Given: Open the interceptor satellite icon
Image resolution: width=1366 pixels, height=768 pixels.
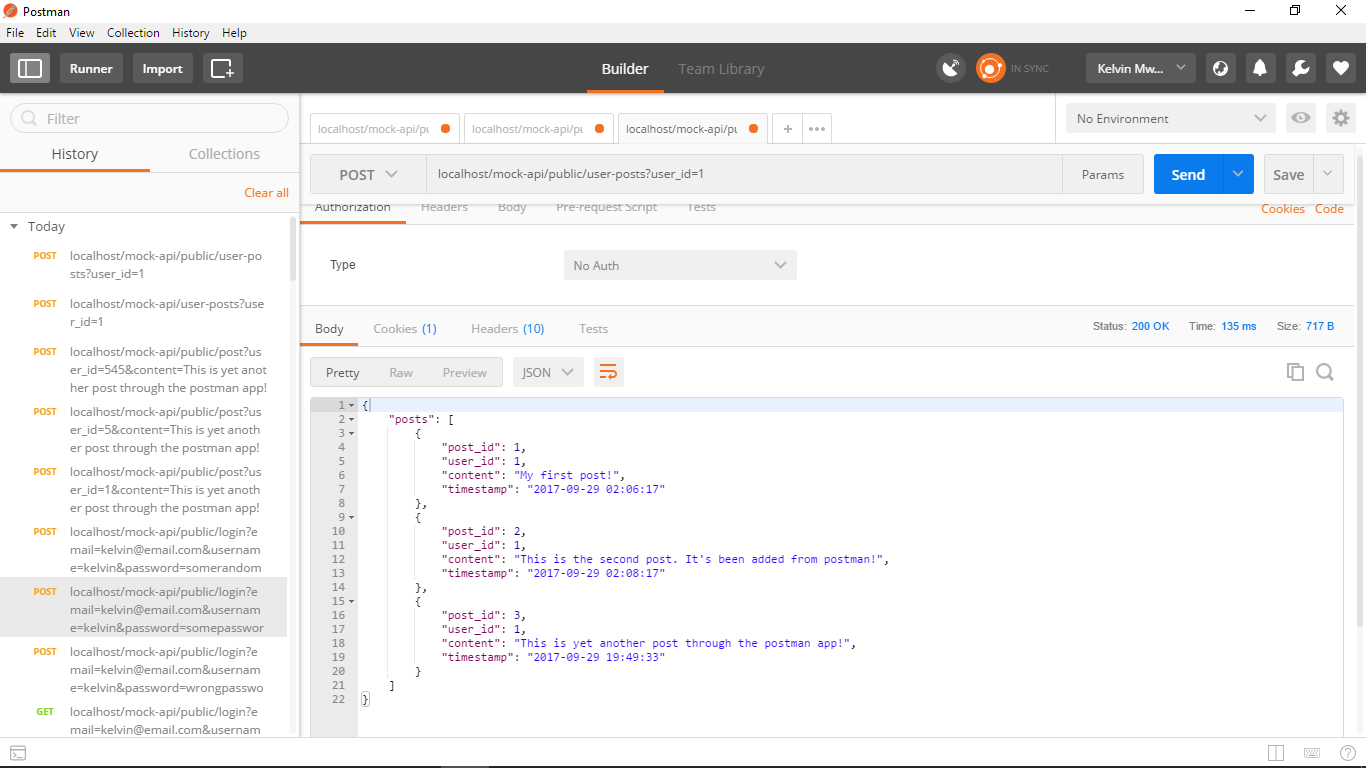Looking at the screenshot, I should (x=951, y=68).
